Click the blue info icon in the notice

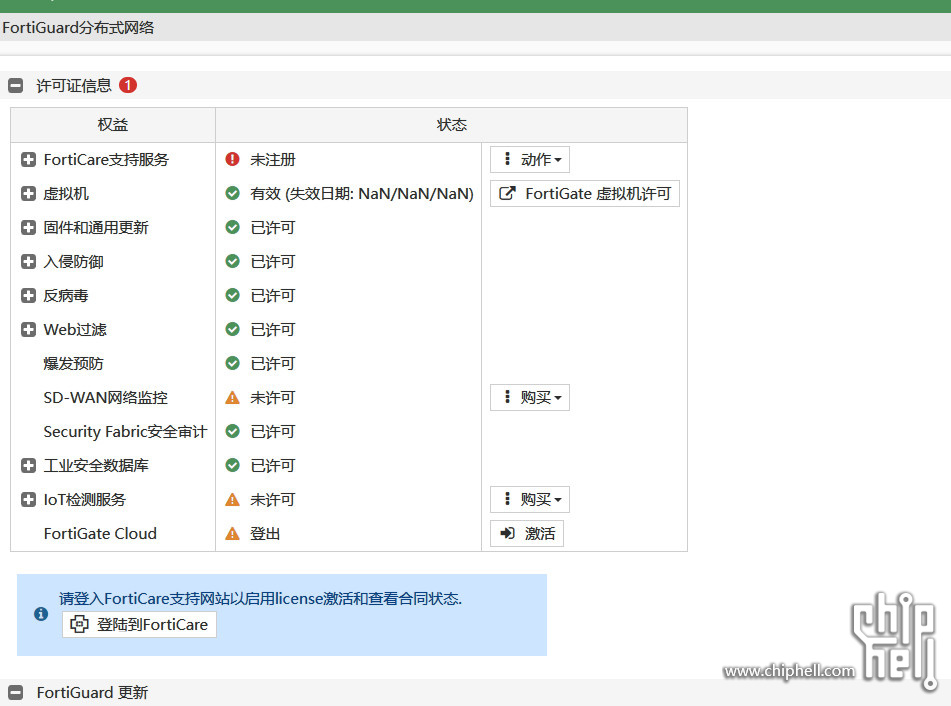41,614
